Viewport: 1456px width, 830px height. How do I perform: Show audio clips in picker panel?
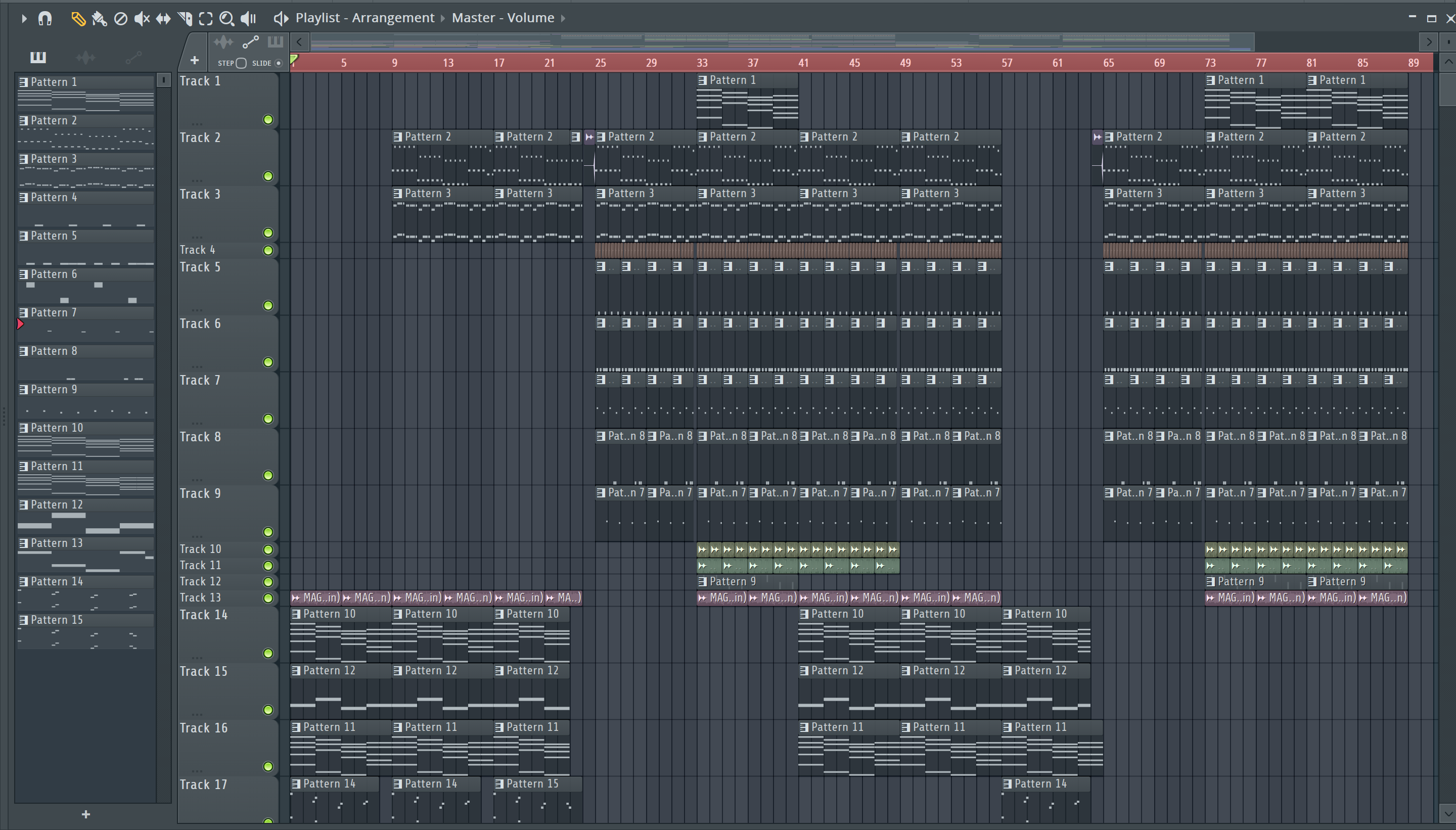pyautogui.click(x=85, y=57)
